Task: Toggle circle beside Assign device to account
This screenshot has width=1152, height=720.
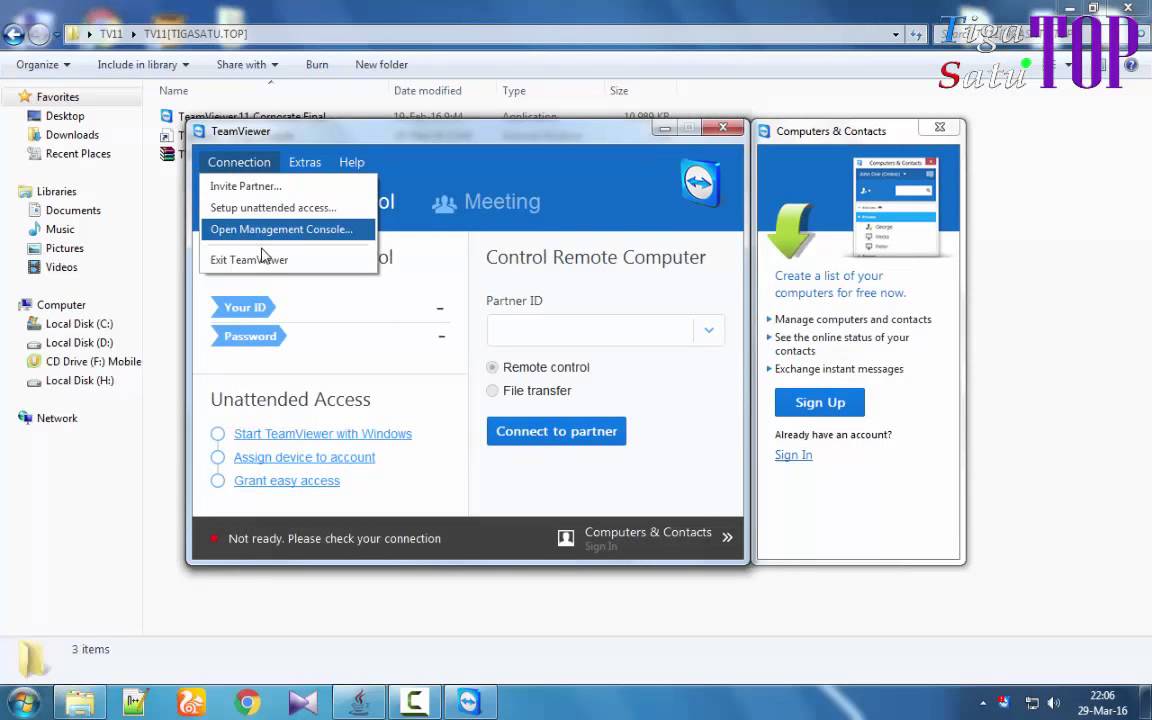Action: click(217, 458)
